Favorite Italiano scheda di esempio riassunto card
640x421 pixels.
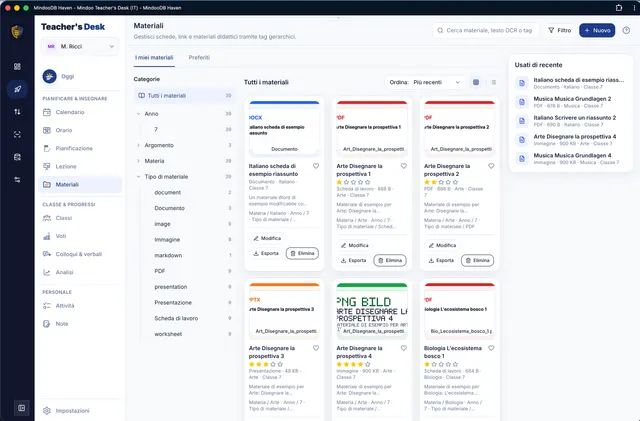pyautogui.click(x=316, y=166)
